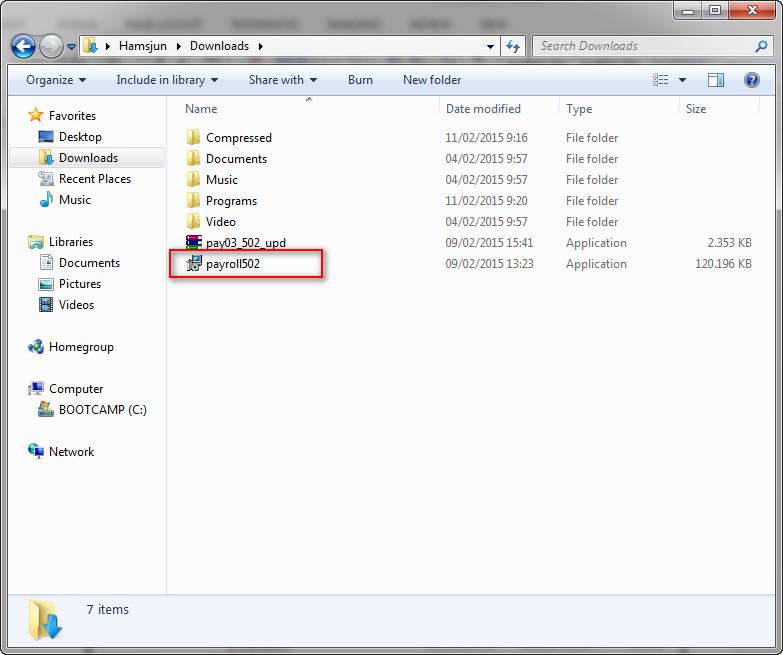Click the Refresh button beside address bar
The image size is (783, 655).
(514, 46)
